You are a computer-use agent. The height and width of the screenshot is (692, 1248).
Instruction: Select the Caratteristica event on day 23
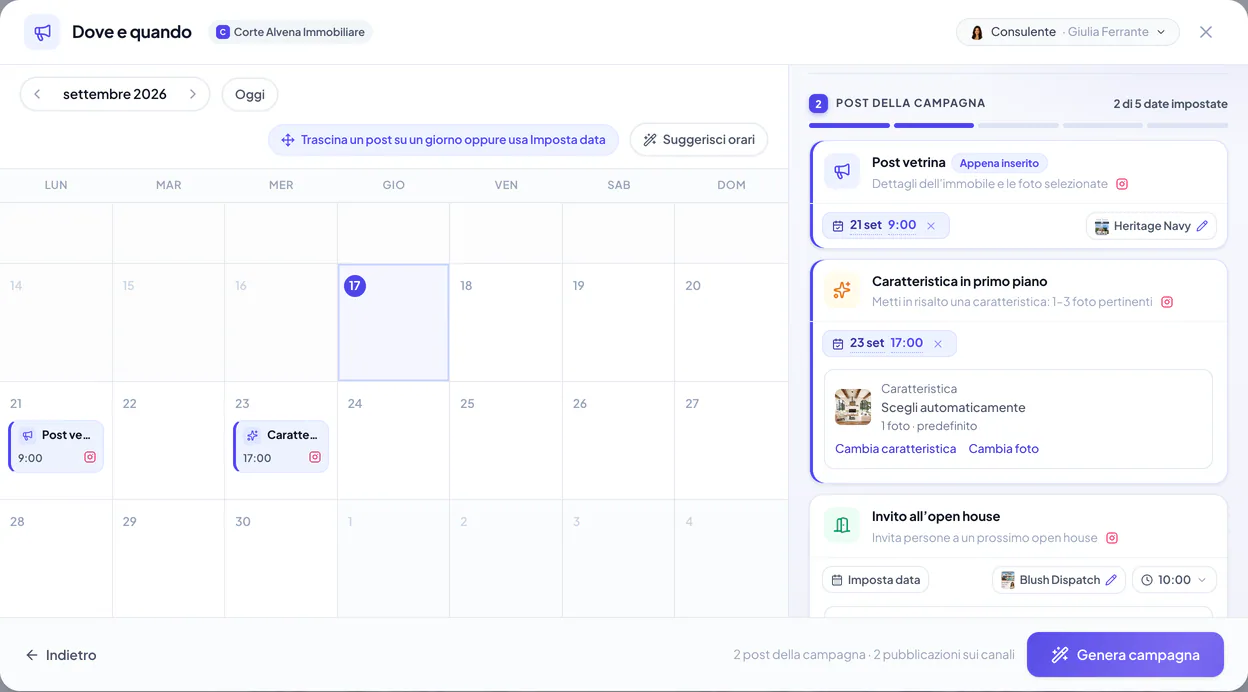[x=281, y=446]
